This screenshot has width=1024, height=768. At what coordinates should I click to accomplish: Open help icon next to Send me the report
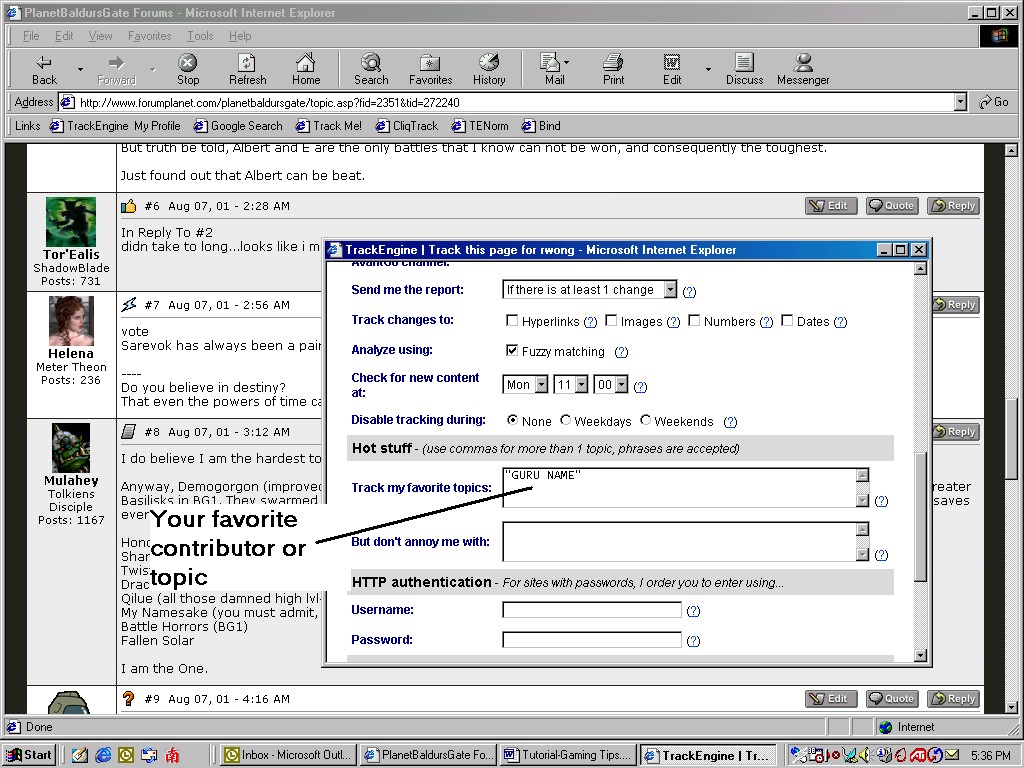[689, 292]
